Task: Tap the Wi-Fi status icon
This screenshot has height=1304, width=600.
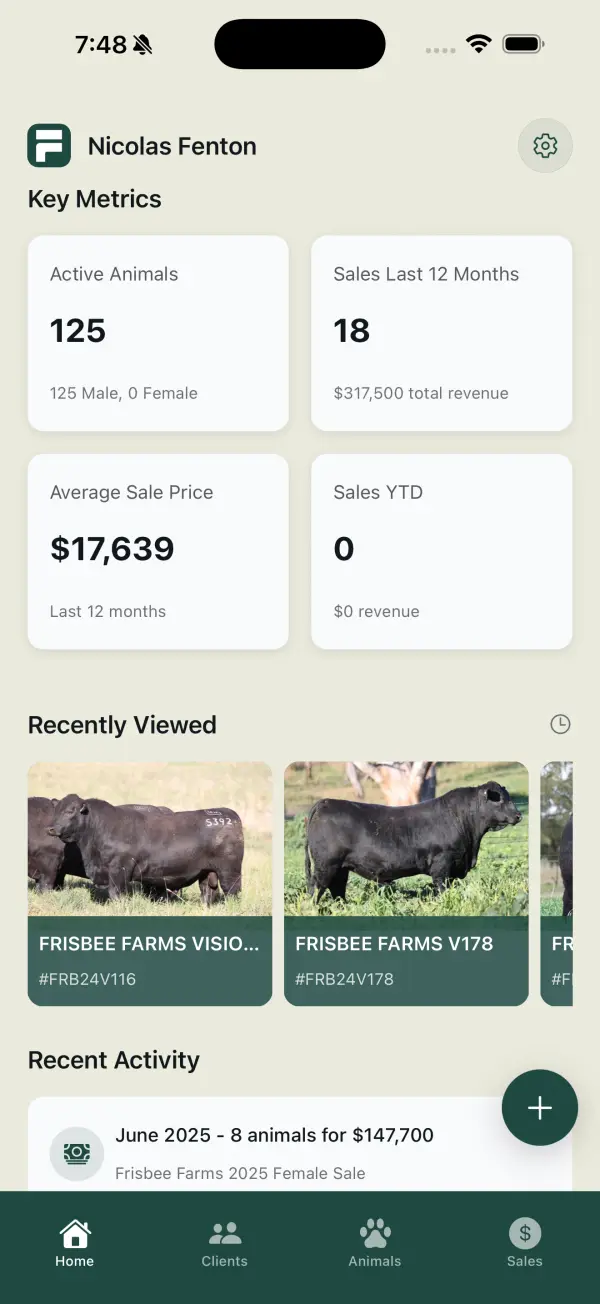Action: [x=479, y=44]
